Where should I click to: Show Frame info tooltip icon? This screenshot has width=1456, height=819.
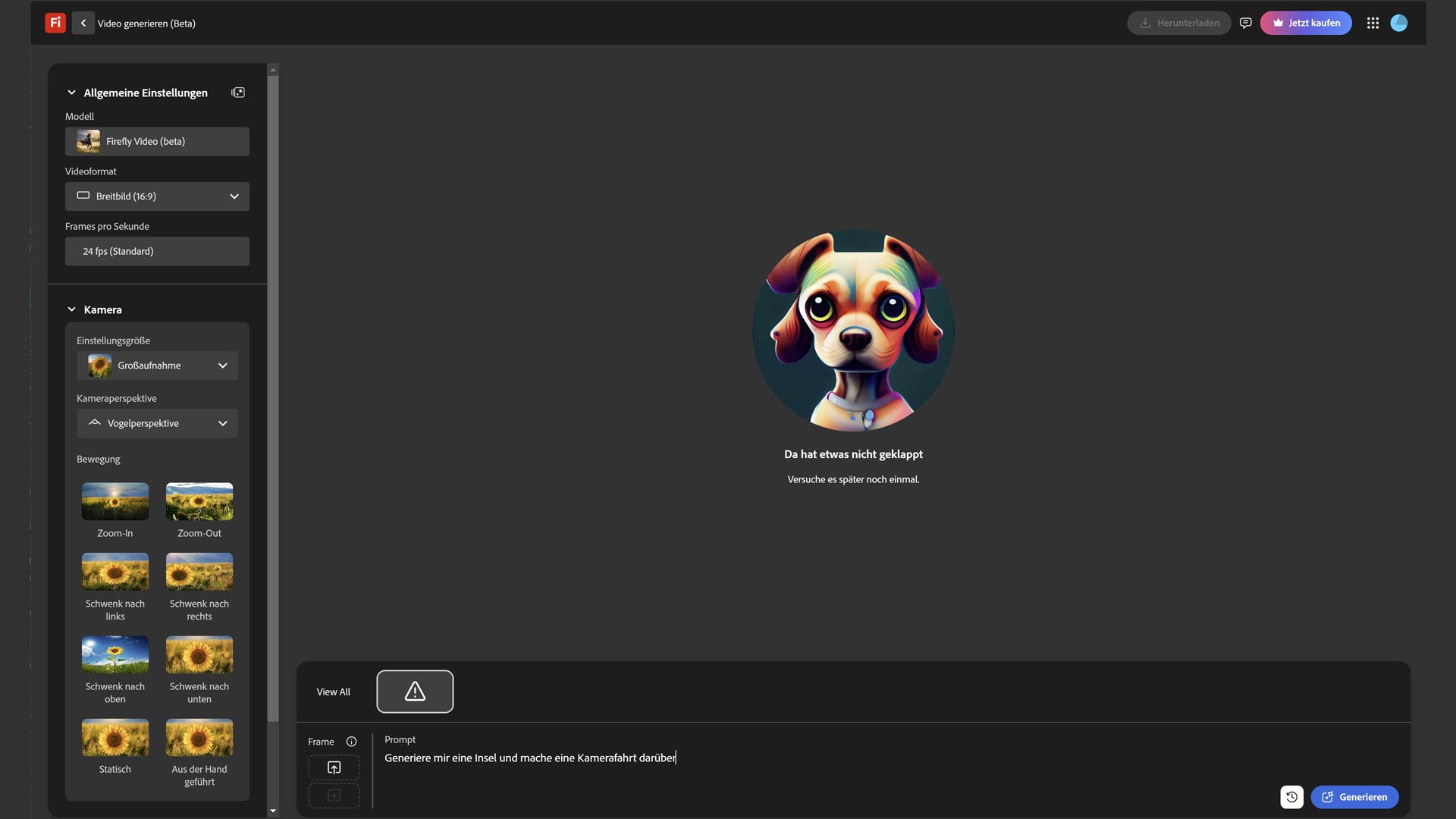coord(351,742)
